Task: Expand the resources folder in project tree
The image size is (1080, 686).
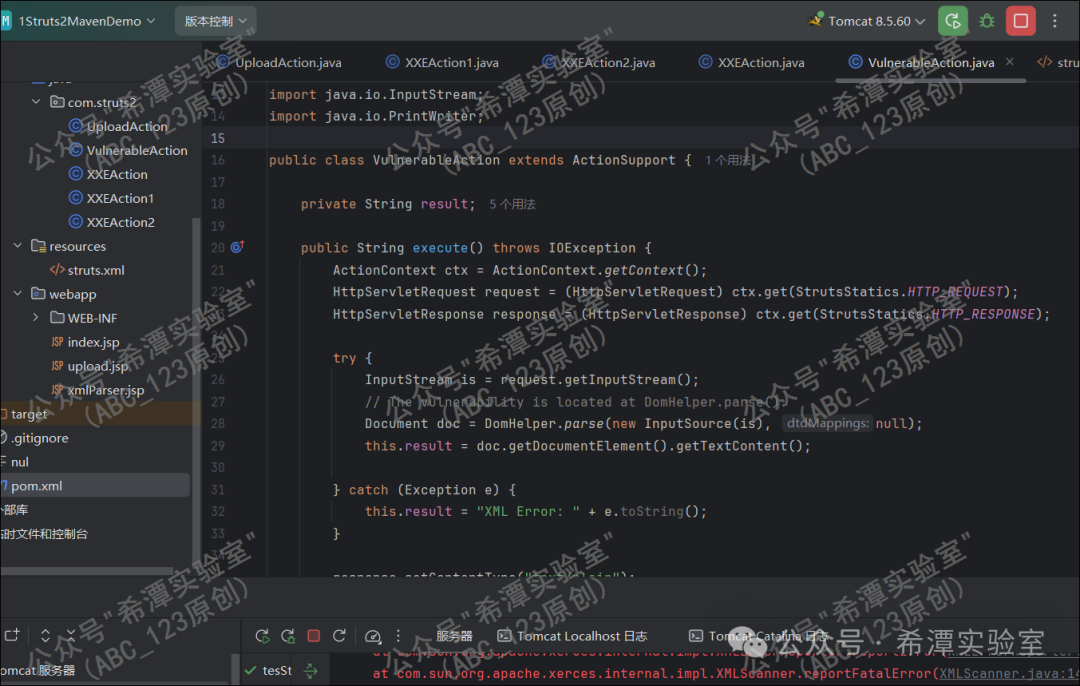Action: coord(17,245)
